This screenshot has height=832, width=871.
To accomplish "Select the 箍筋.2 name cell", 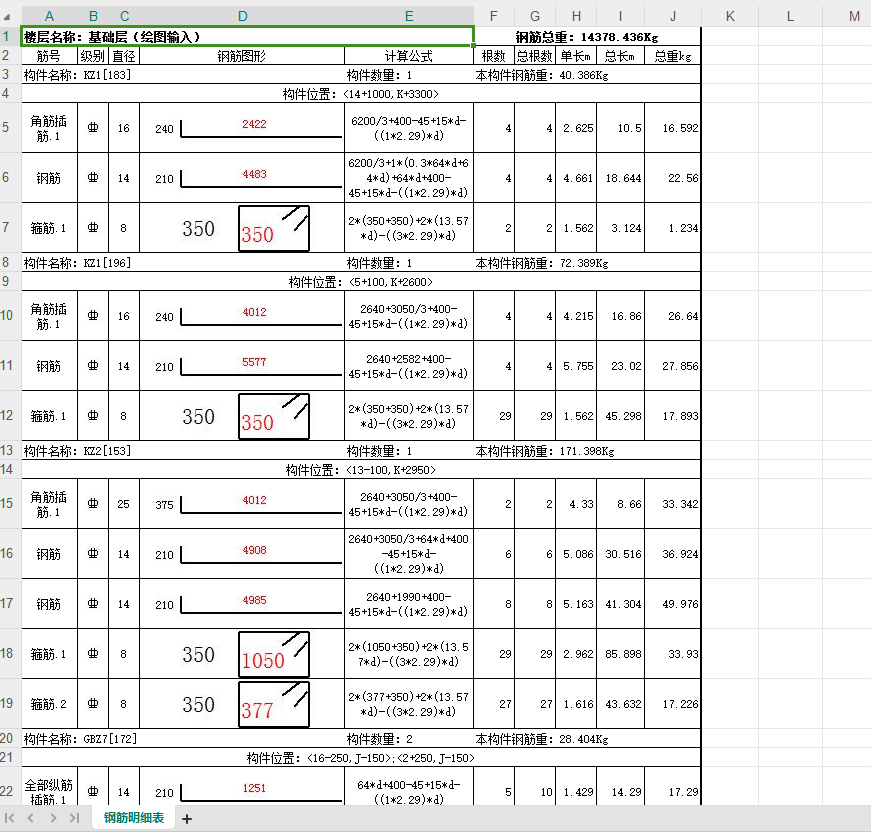I will pyautogui.click(x=49, y=704).
